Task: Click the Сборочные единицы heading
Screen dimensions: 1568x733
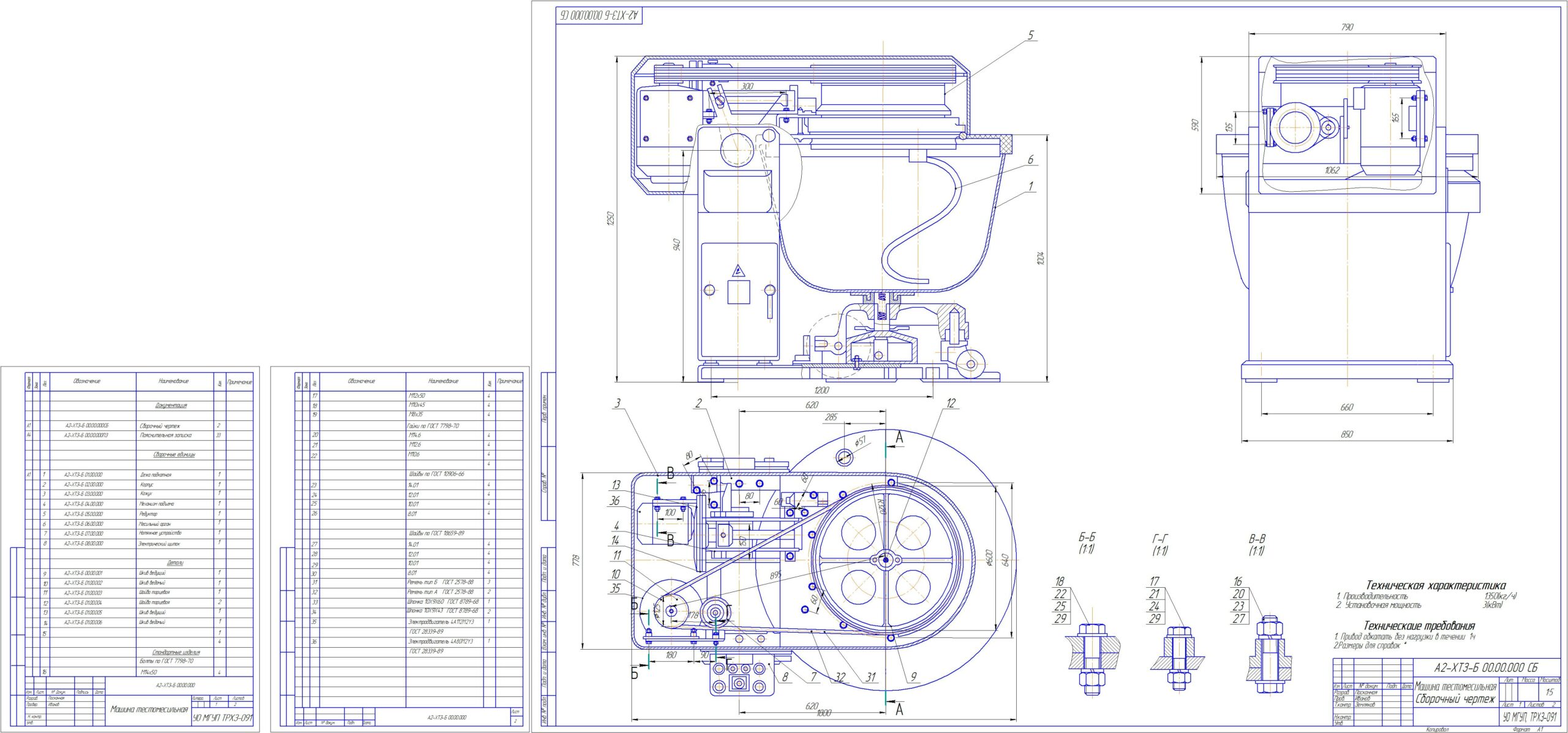Action: [174, 455]
